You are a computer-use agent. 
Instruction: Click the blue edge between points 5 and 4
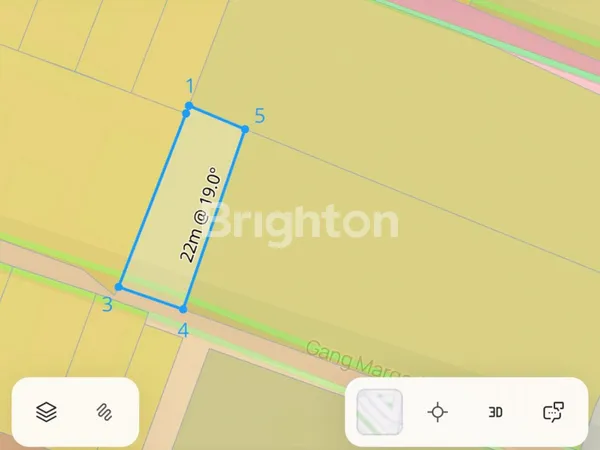214,219
